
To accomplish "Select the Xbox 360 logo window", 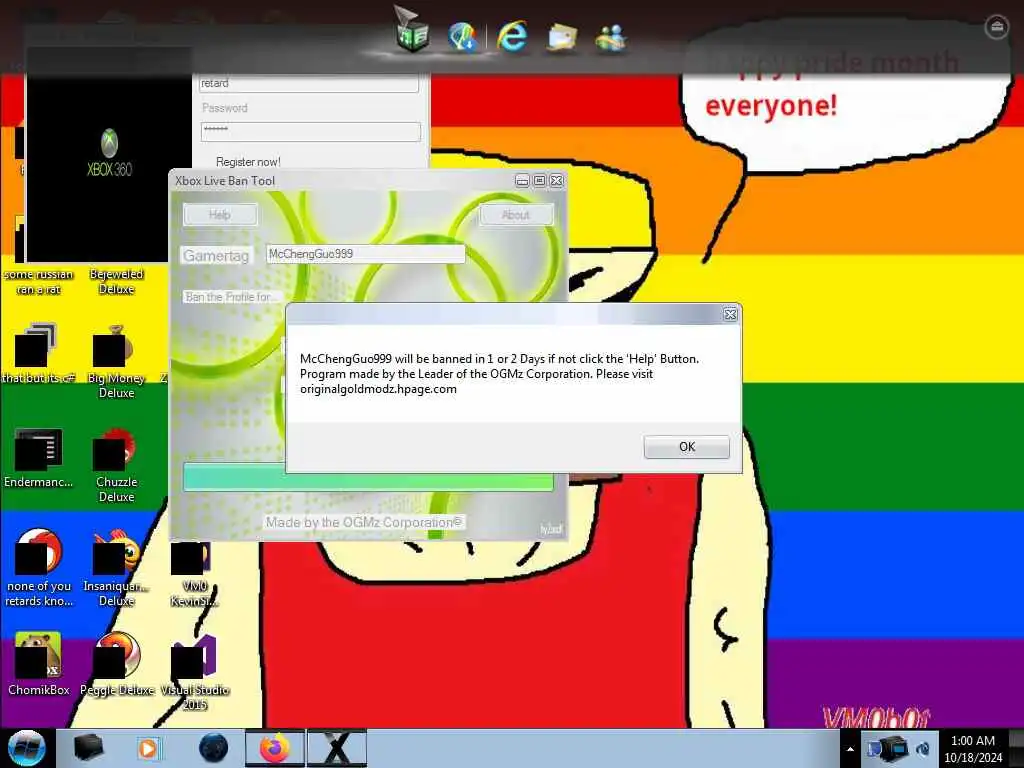I will click(x=109, y=155).
